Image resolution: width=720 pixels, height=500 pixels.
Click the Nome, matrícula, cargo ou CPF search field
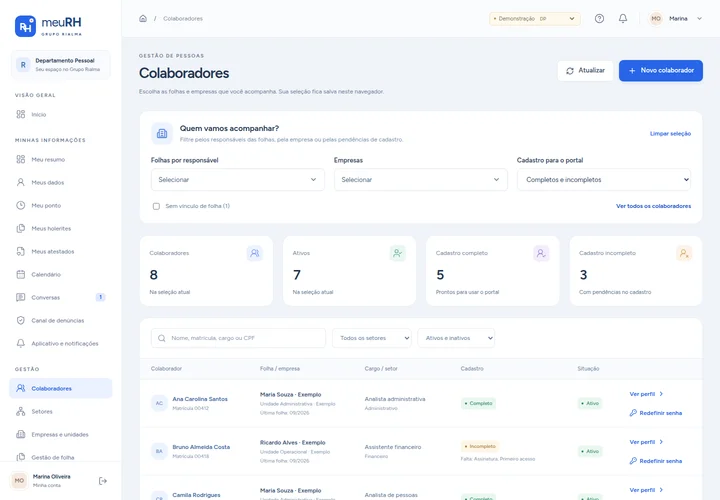click(238, 338)
